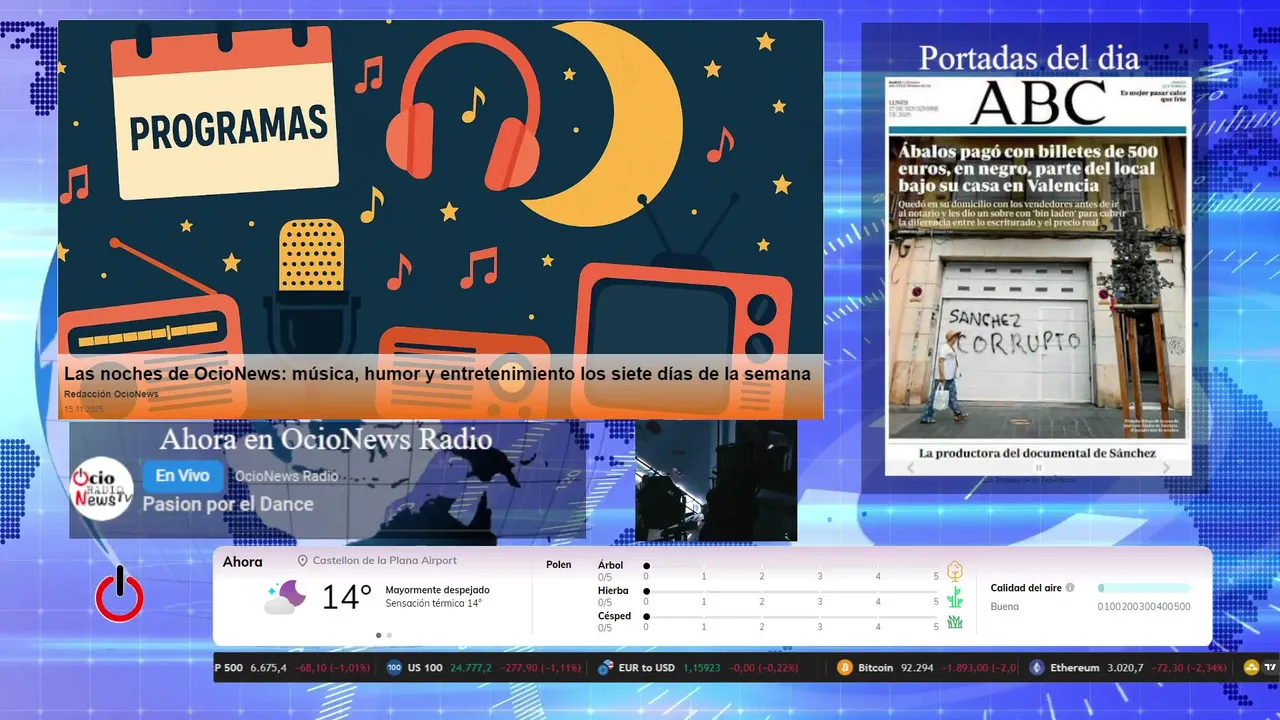Image resolution: width=1280 pixels, height=720 pixels.
Task: Click the Ethereum icon in ticker
Action: pos(1037,667)
